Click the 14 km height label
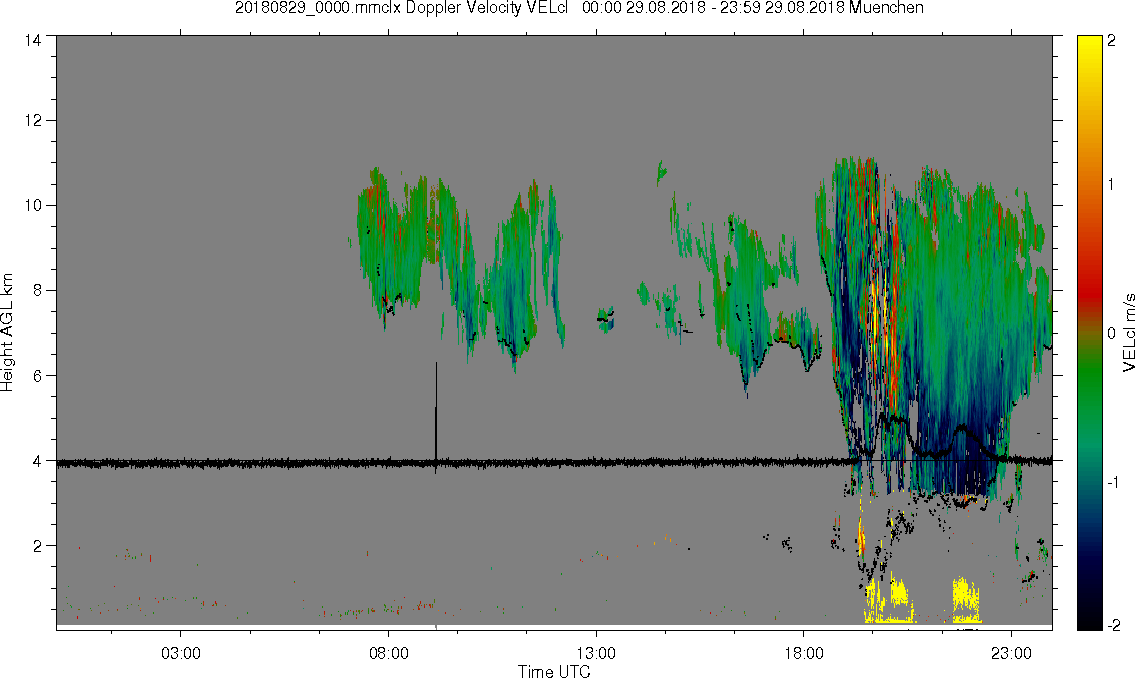Image resolution: width=1135 pixels, height=678 pixels. click(33, 41)
